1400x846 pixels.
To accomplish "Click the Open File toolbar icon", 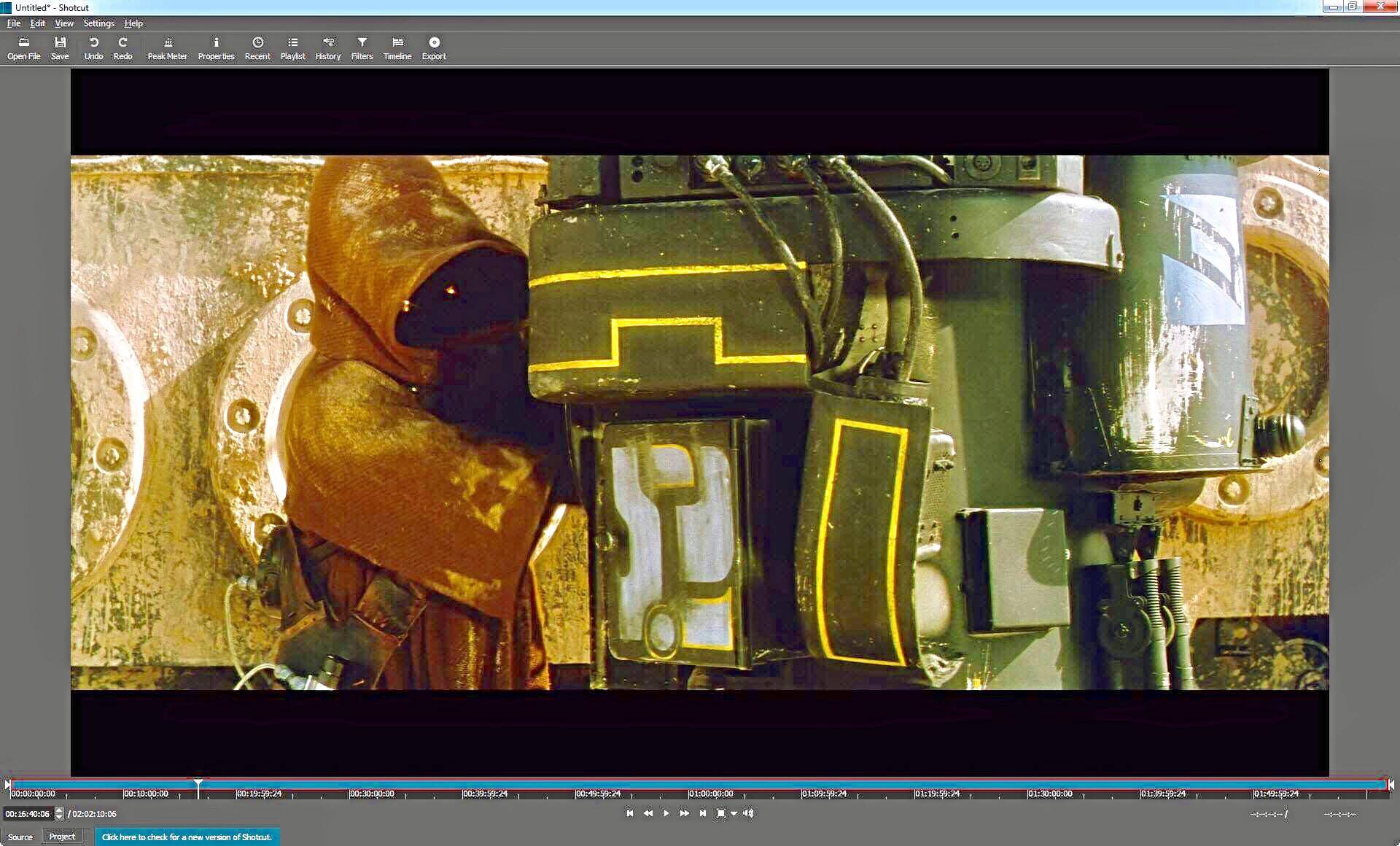I will [x=23, y=48].
